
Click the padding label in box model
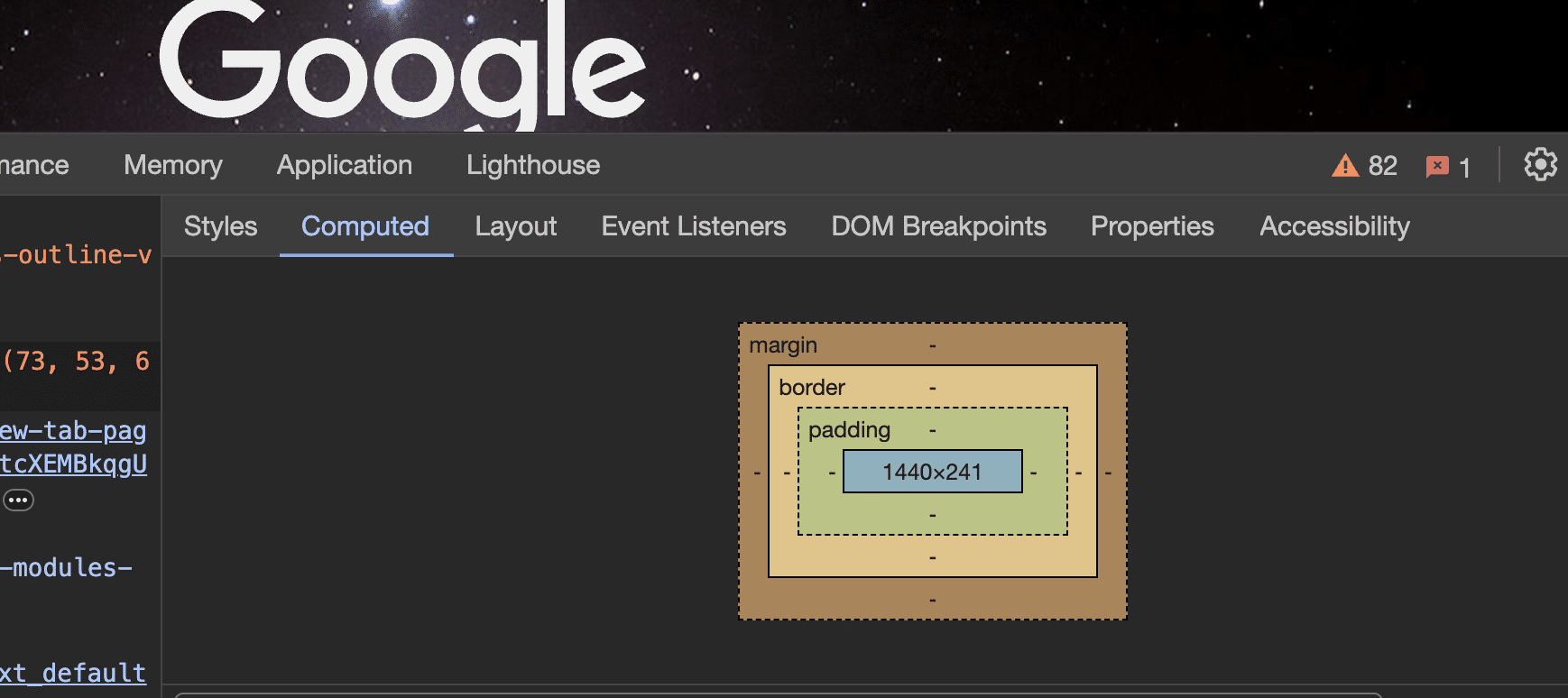tap(849, 430)
